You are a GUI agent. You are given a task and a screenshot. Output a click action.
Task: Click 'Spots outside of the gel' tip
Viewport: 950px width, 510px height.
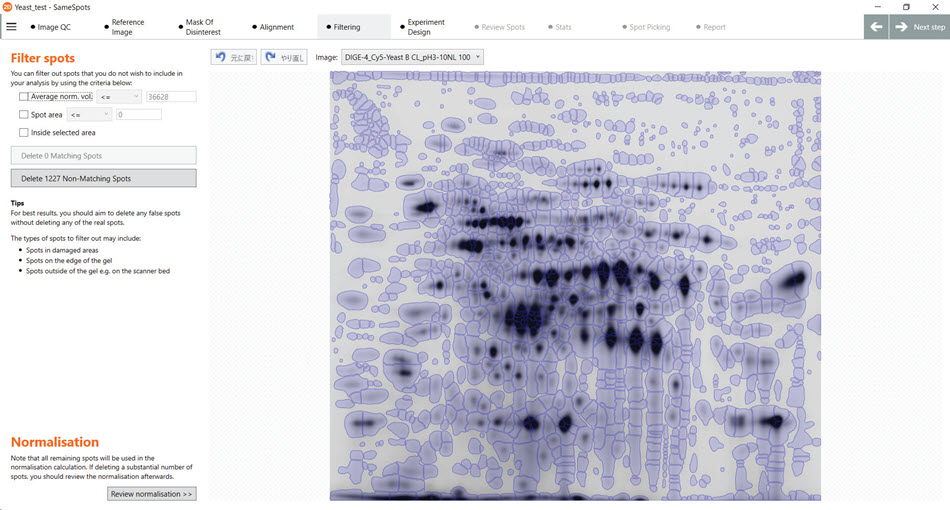point(98,271)
